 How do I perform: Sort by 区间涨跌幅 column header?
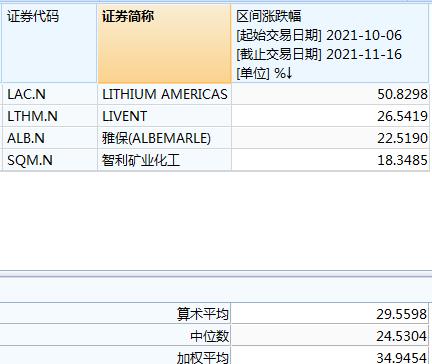(330, 43)
